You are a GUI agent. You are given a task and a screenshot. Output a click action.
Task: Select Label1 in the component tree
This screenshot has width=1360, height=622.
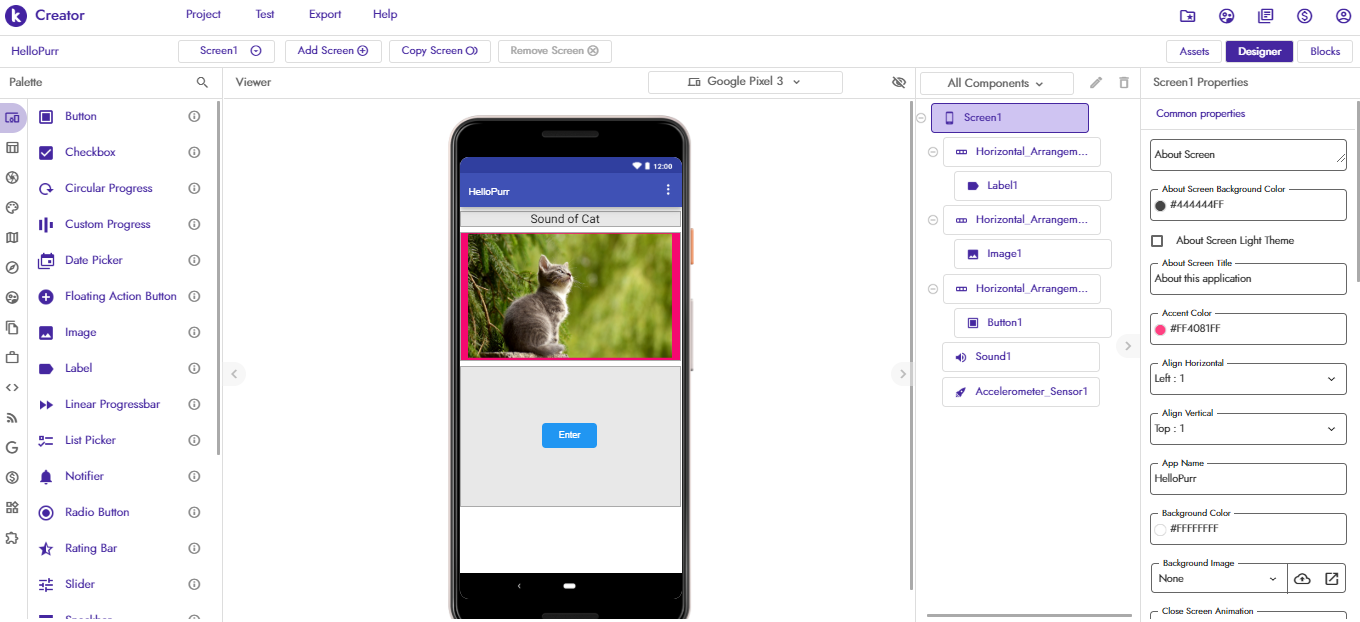click(1032, 186)
